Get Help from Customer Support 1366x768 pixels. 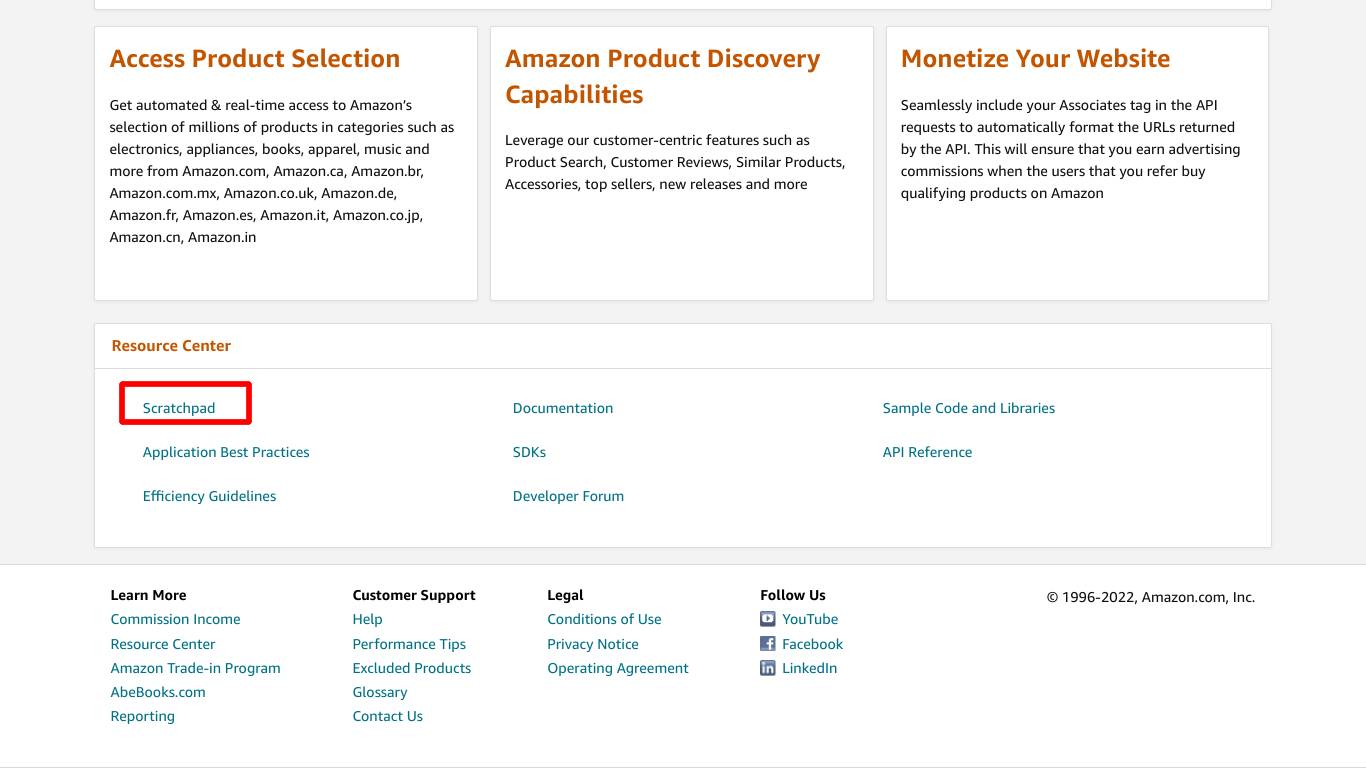[x=367, y=619]
